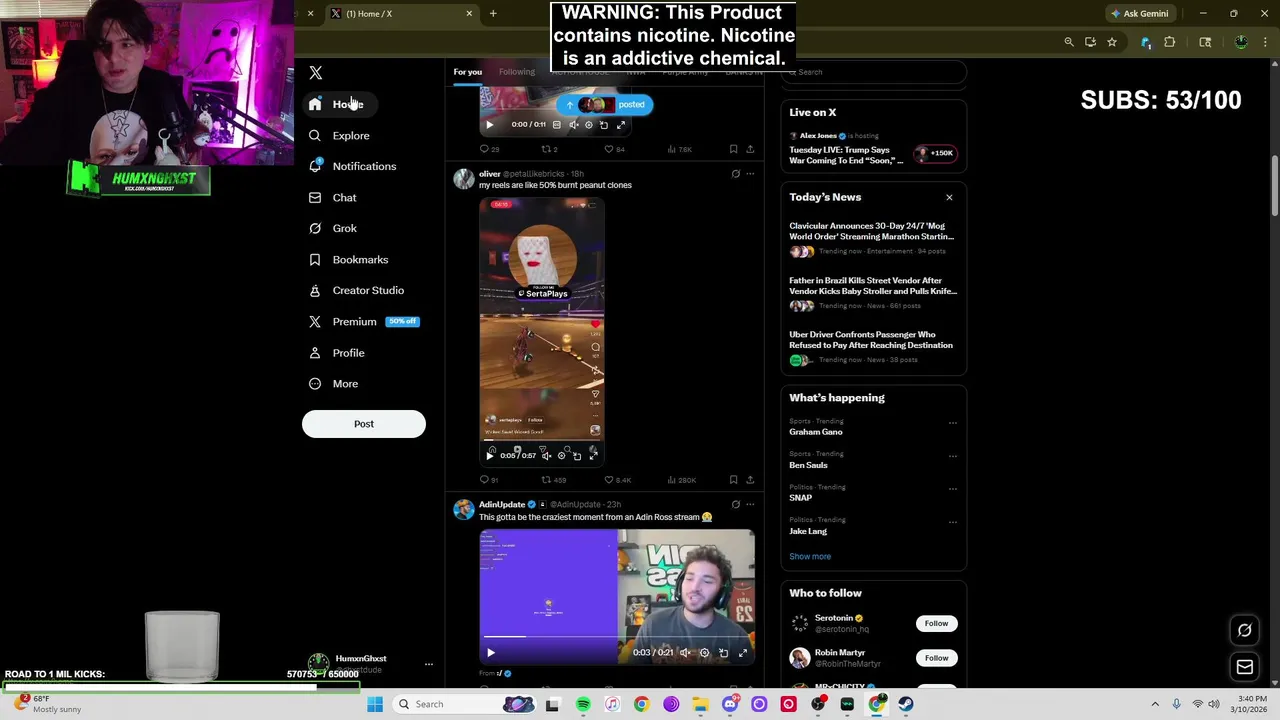
Task: Open the three-dot menu on AdinUpdate's post
Action: click(x=750, y=504)
